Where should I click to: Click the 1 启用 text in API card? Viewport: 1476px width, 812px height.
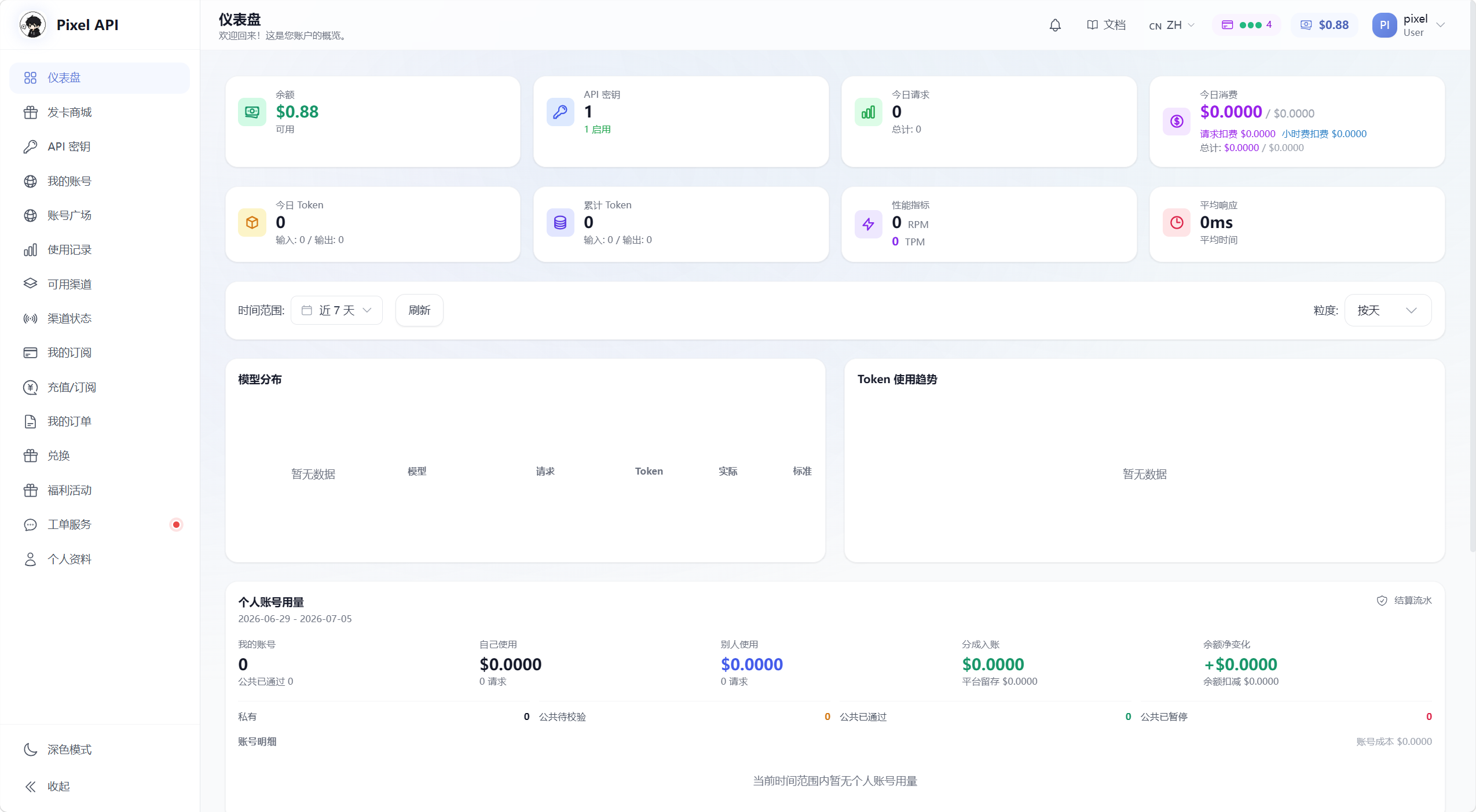[x=597, y=129]
